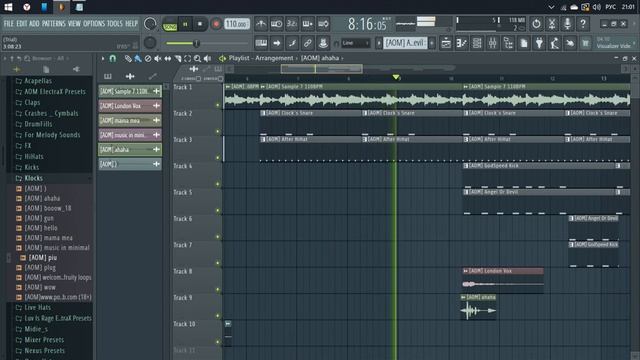Toggle the 3-2-1 countdown before recording
The image size is (640, 360).
[292, 24]
